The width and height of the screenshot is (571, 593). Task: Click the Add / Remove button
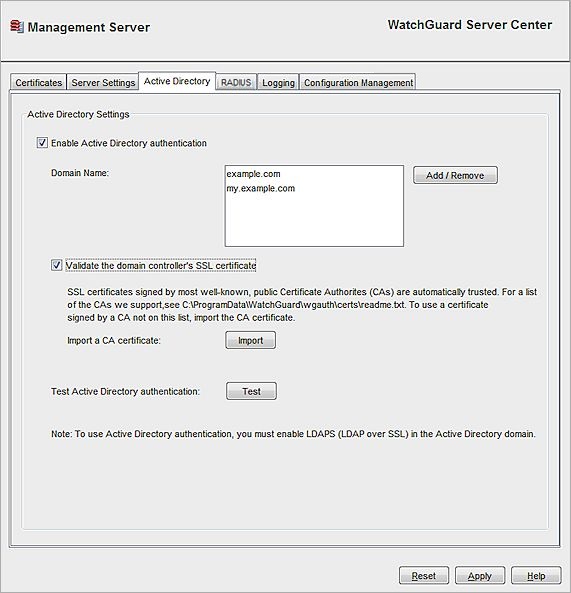[455, 175]
